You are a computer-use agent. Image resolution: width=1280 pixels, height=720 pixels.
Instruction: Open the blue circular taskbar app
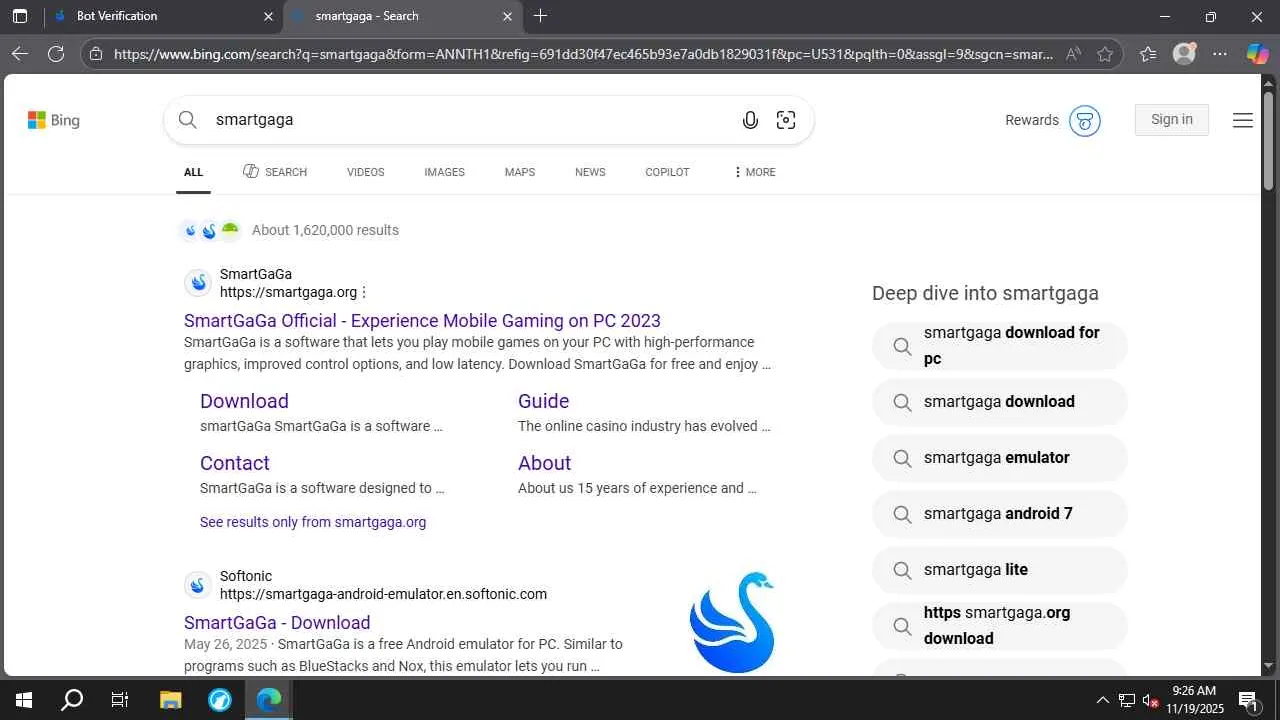click(x=220, y=700)
